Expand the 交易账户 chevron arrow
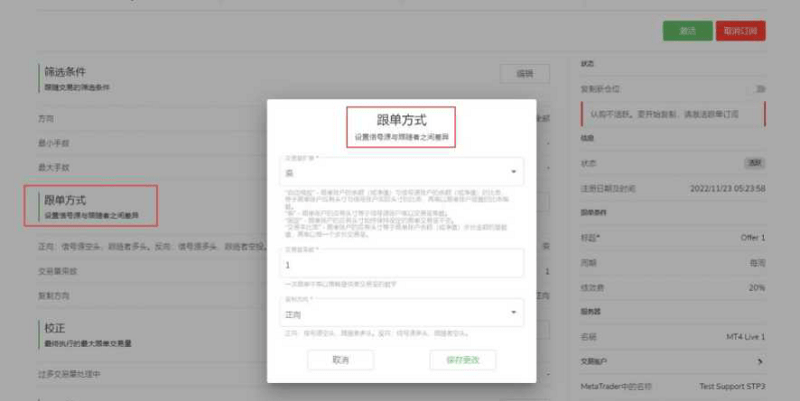 coord(760,361)
